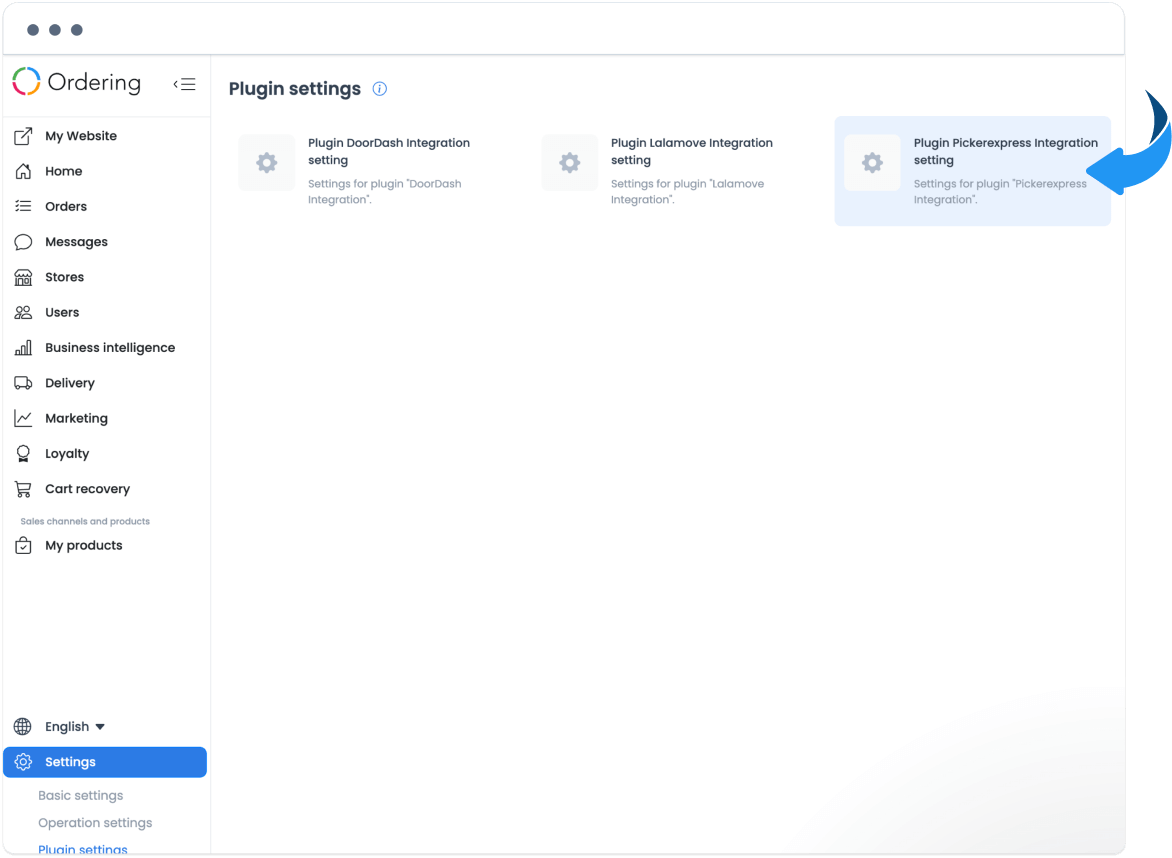Viewport: 1172px width, 858px height.
Task: Open Plugin Pickerexpress Integration setting title
Action: point(1005,151)
